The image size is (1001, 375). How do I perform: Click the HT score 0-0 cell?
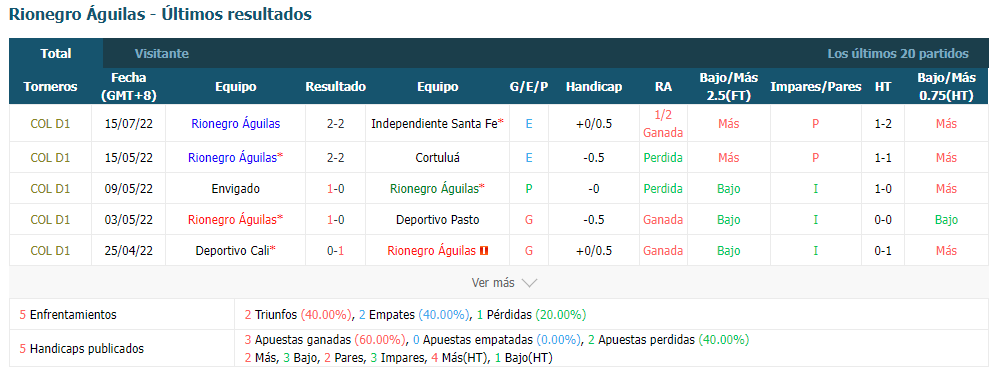[883, 220]
